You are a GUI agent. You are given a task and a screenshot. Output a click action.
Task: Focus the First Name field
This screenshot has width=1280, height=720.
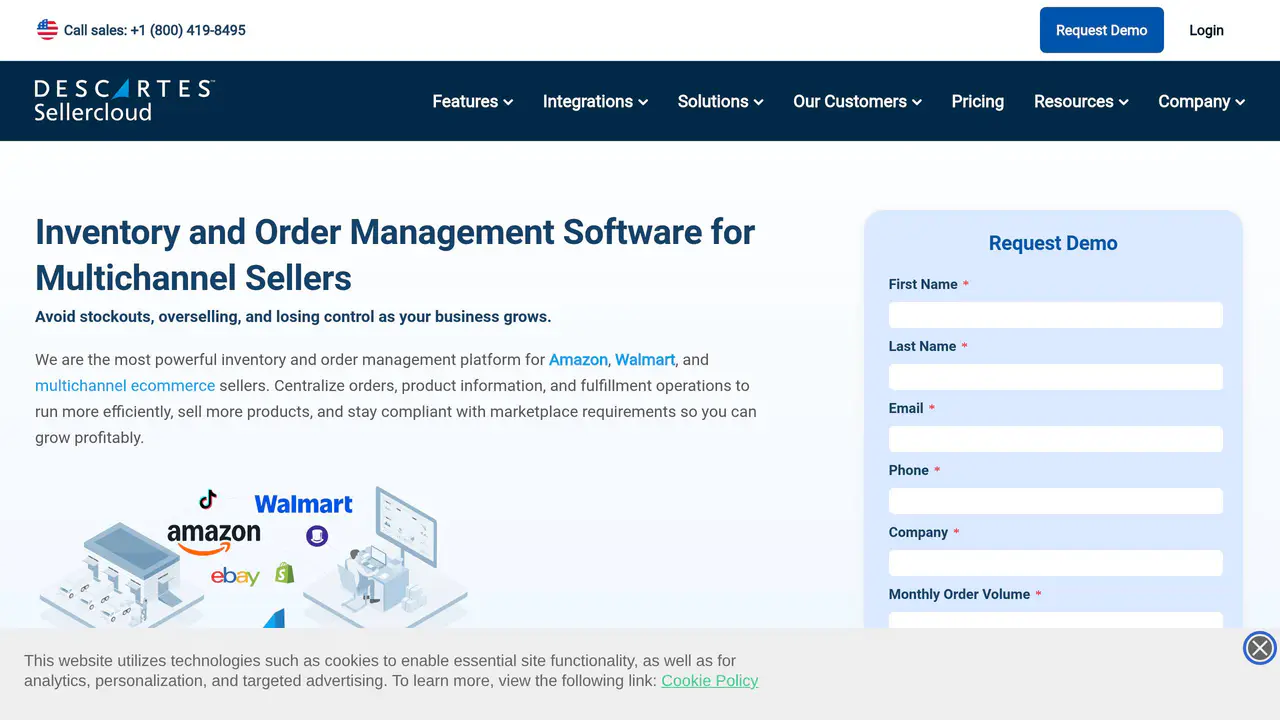(1056, 315)
